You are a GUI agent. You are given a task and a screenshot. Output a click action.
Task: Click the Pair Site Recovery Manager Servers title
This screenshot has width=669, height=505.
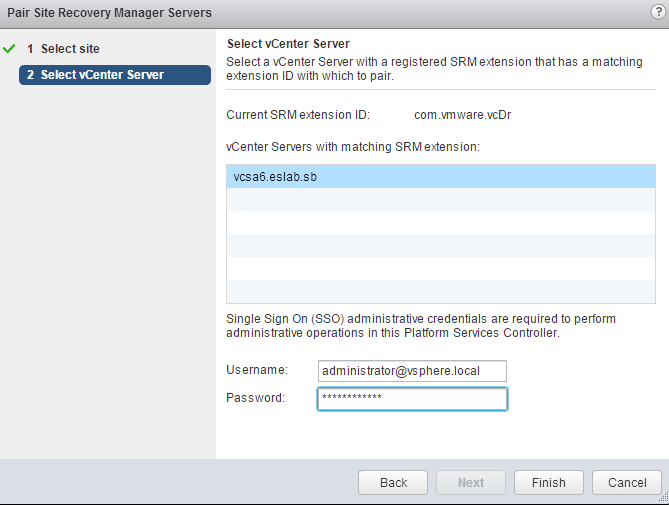coord(110,12)
